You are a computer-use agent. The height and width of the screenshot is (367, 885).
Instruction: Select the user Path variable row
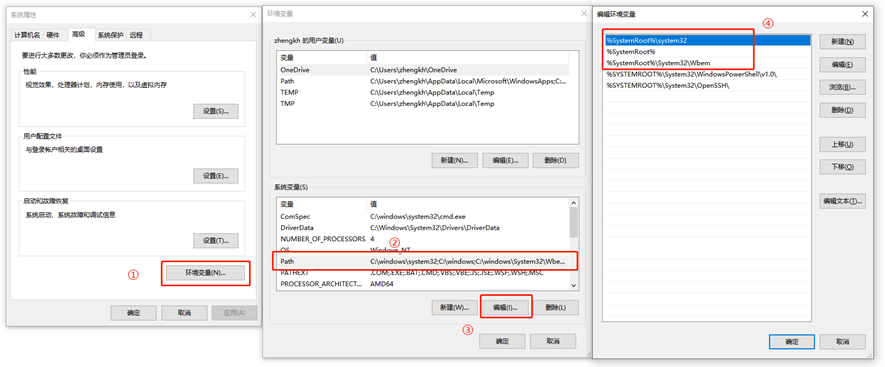pyautogui.click(x=423, y=81)
